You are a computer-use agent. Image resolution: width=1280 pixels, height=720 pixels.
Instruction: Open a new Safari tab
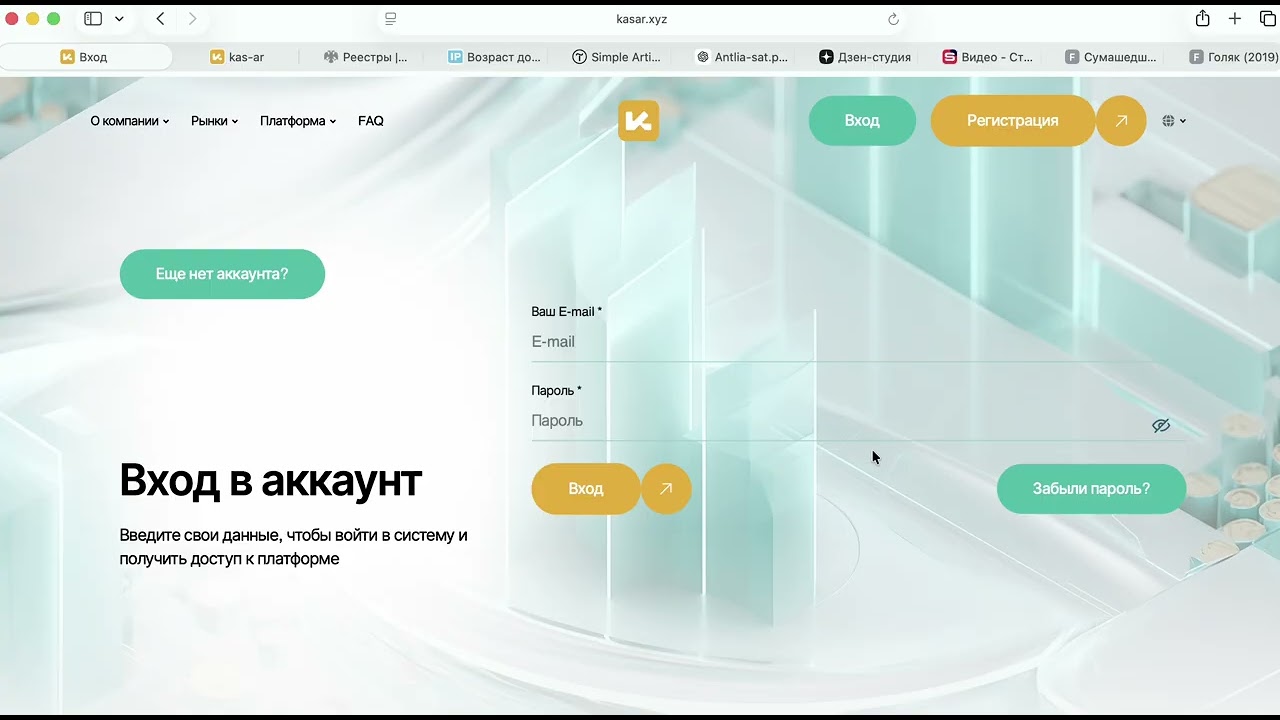tap(1235, 19)
